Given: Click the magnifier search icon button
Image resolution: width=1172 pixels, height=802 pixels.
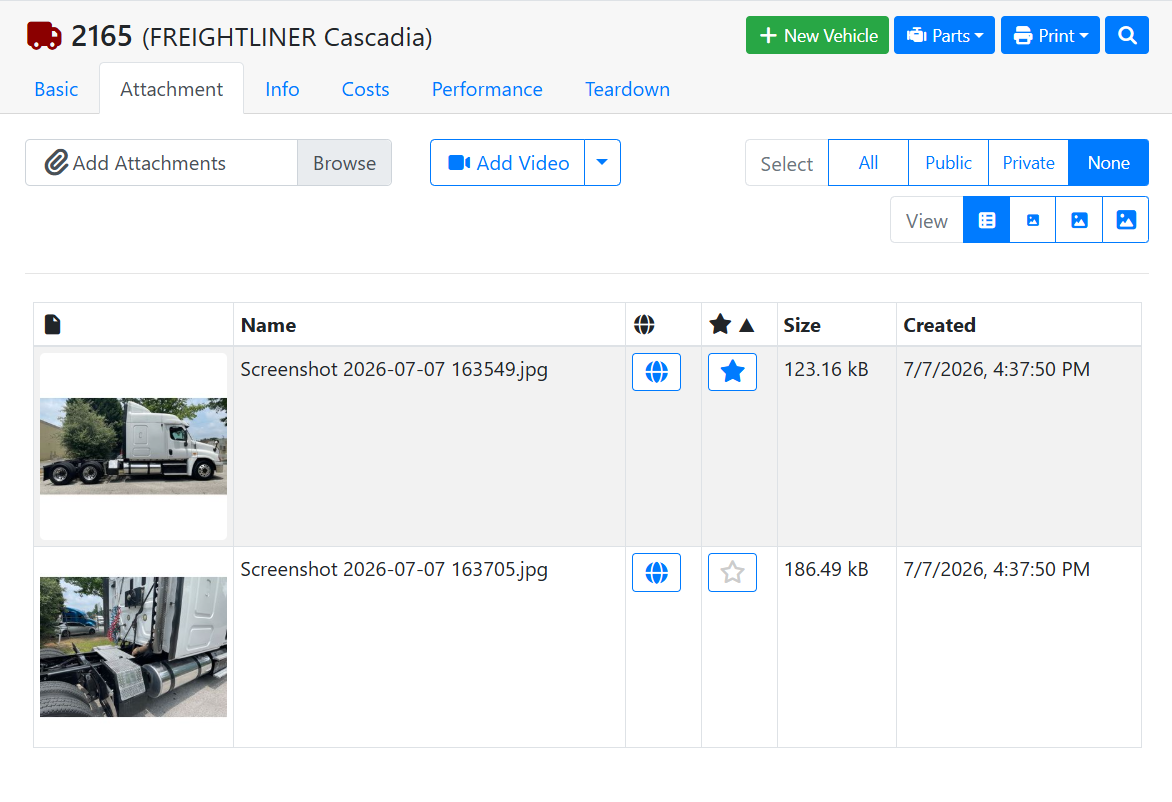Looking at the screenshot, I should (x=1126, y=35).
